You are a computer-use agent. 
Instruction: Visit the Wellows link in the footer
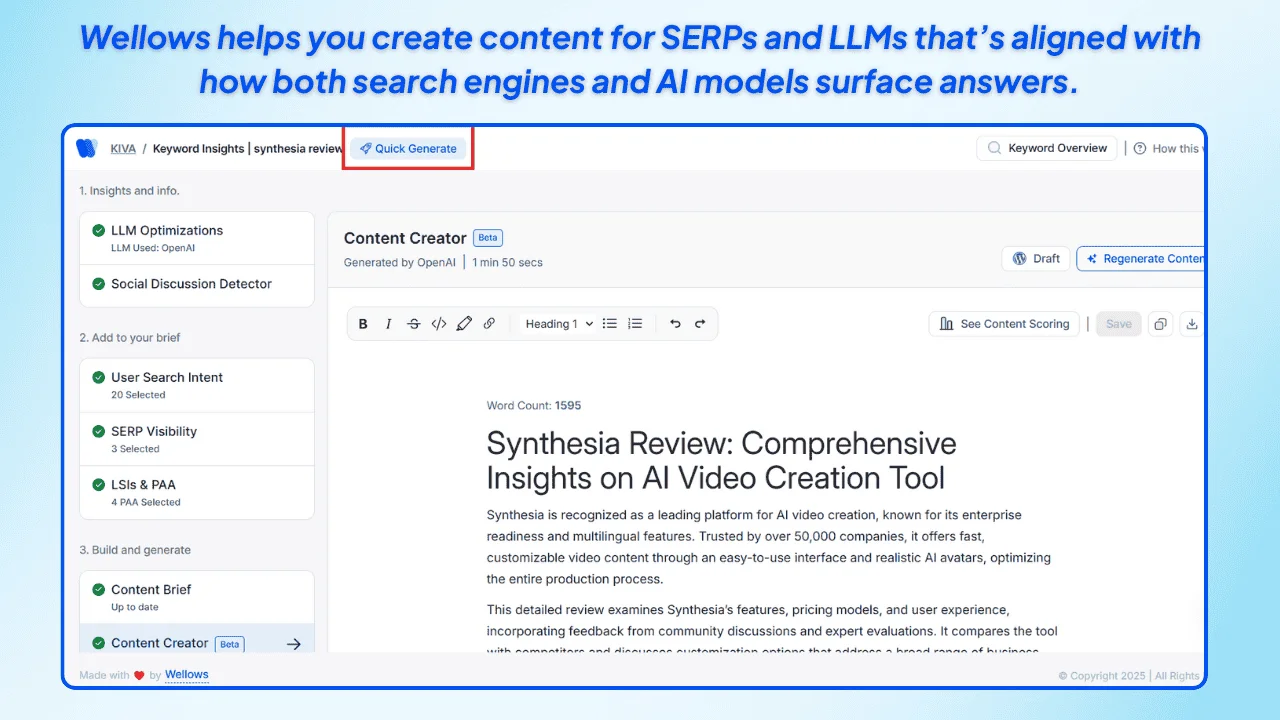(186, 674)
